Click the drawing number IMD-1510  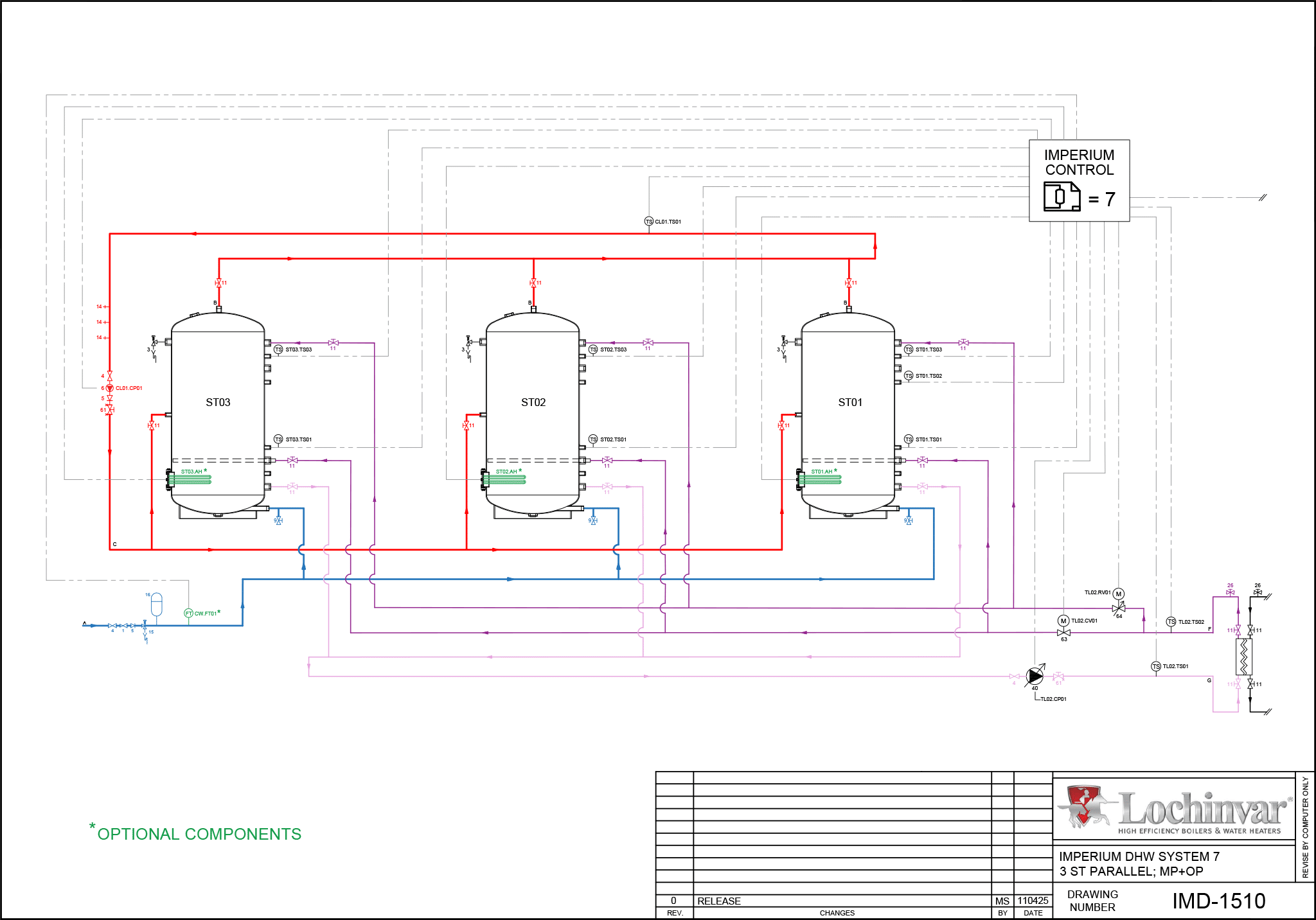1219,901
